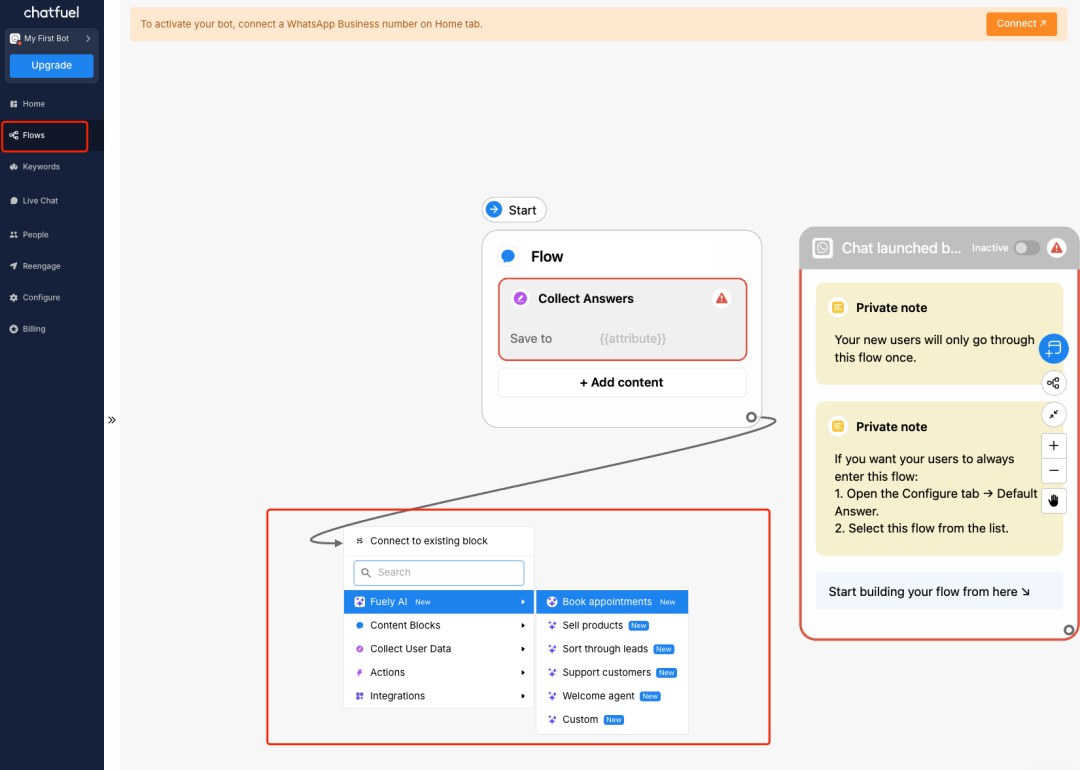Image resolution: width=1080 pixels, height=770 pixels.
Task: Choose Welcome agent option
Action: [x=612, y=696]
